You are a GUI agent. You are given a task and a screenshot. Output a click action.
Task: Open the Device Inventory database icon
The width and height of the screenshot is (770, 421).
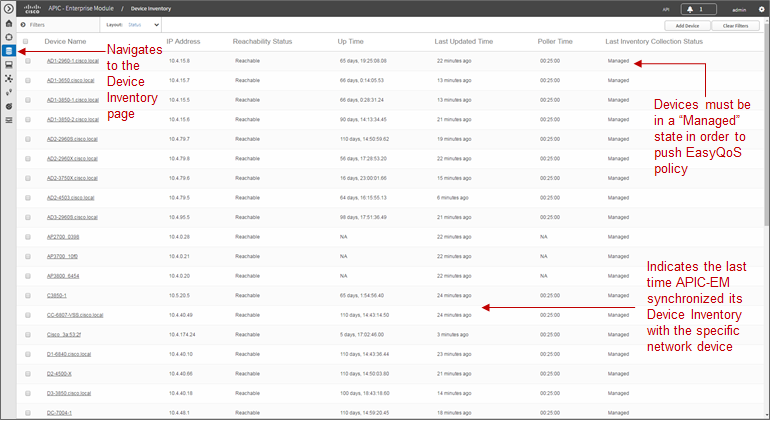coord(8,51)
